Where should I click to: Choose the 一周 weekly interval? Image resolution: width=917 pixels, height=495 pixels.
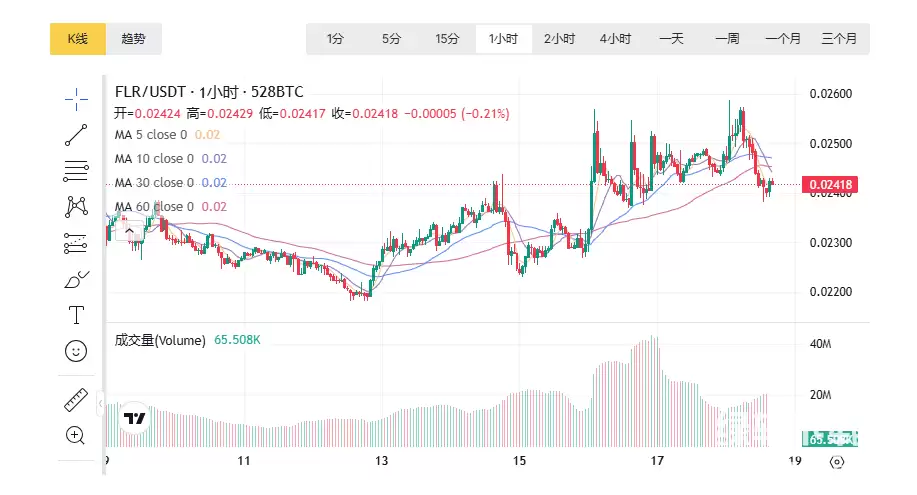[x=727, y=39]
